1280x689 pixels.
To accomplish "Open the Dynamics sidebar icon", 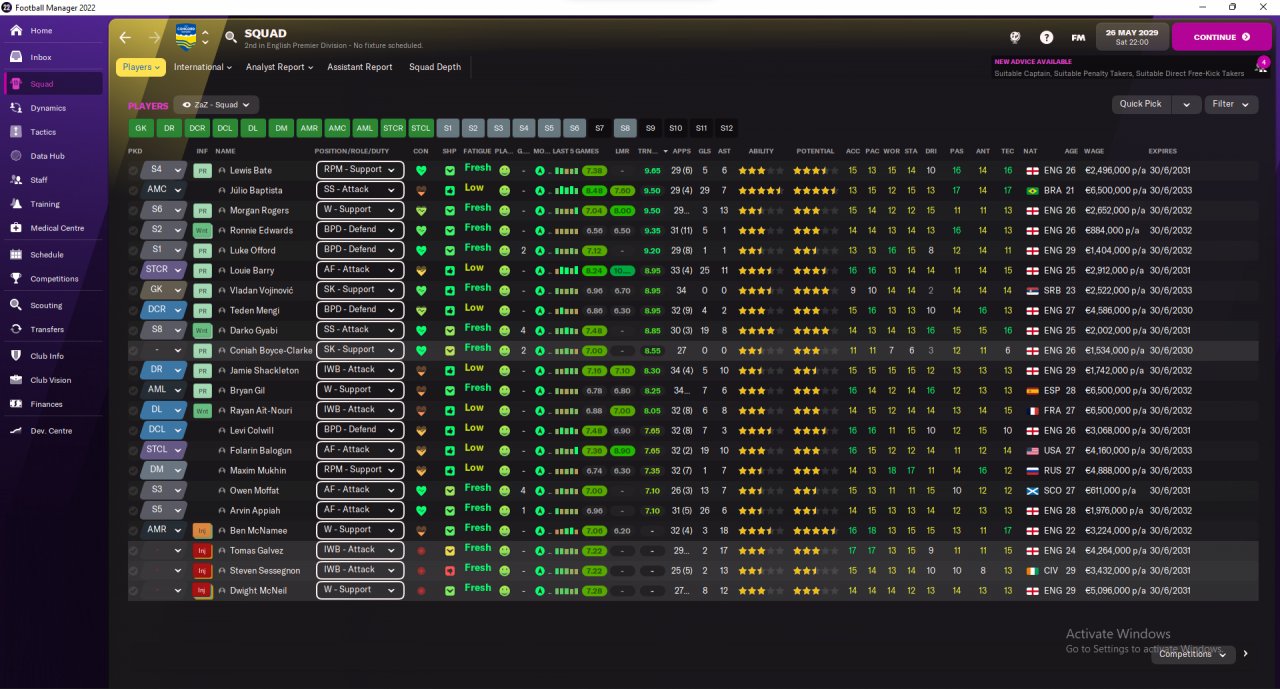I will (15, 108).
